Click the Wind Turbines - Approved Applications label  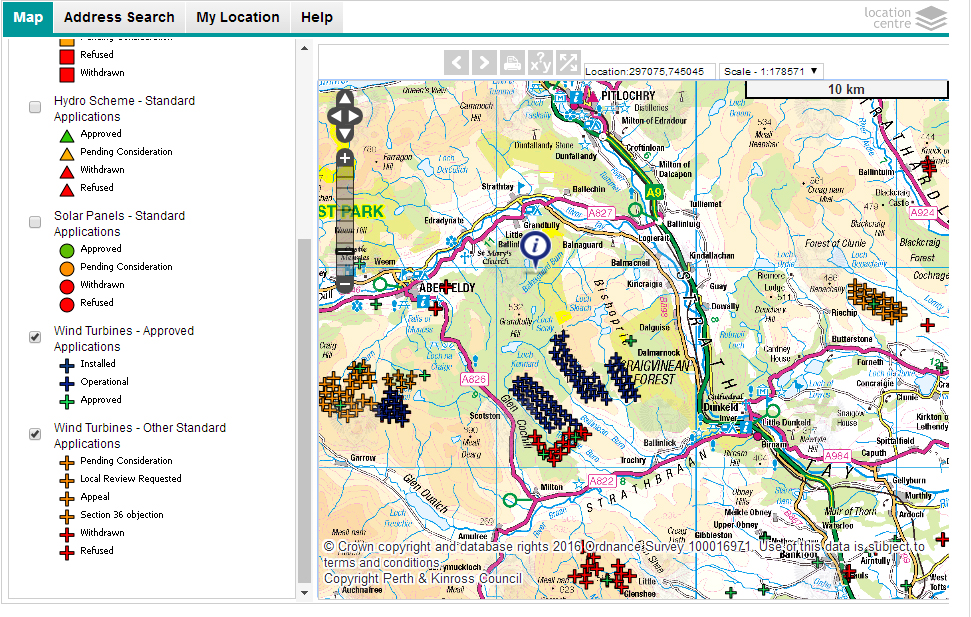click(124, 339)
